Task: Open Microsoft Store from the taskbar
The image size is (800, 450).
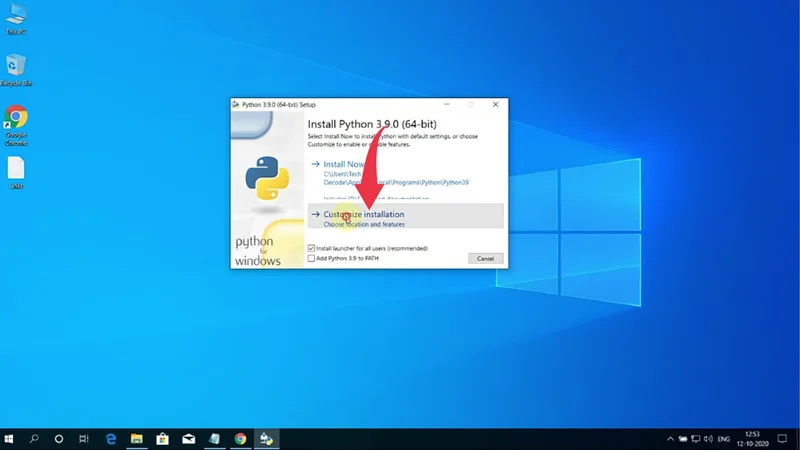Action: (x=163, y=439)
